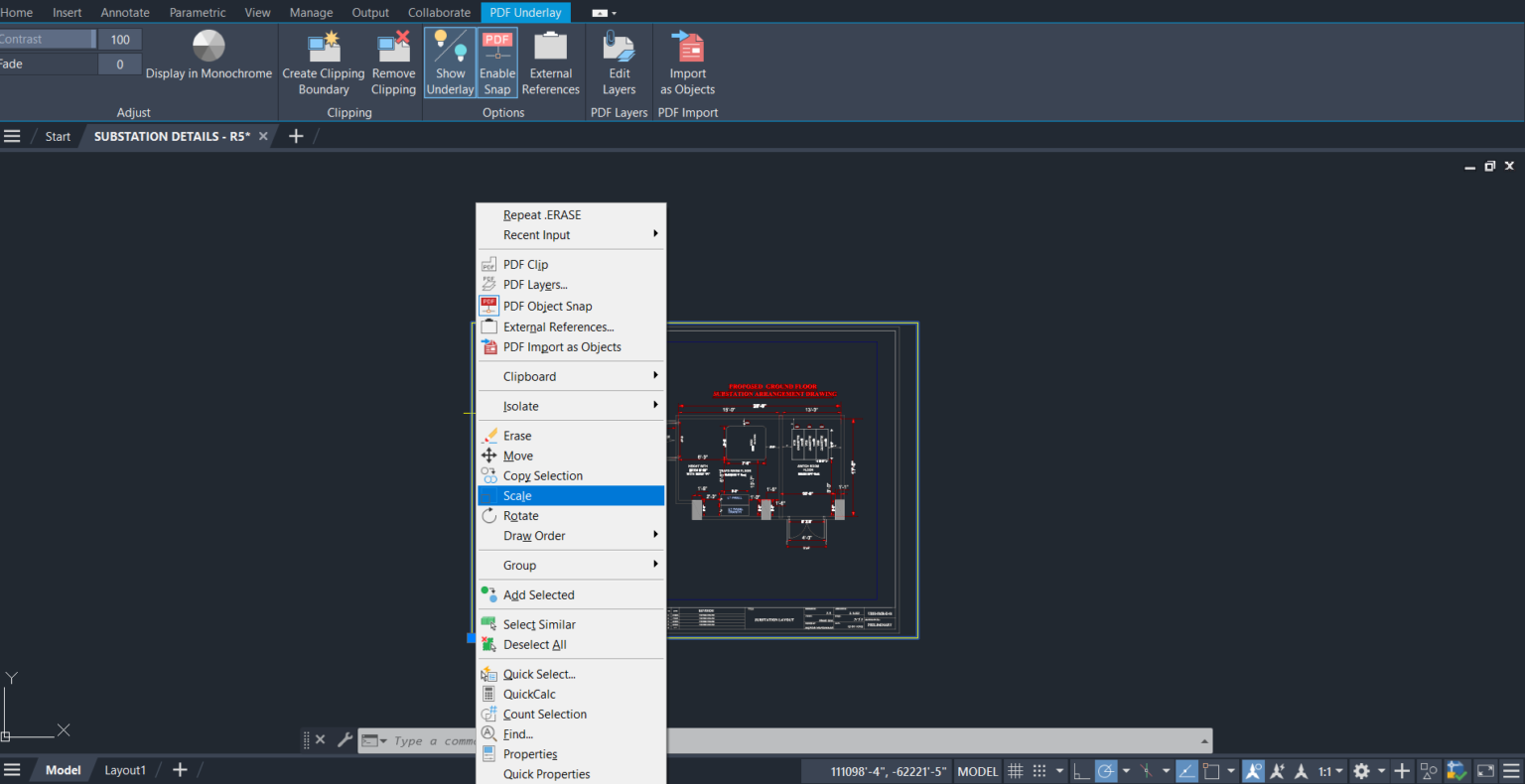Open the workspace switching gear icon

pyautogui.click(x=1362, y=771)
